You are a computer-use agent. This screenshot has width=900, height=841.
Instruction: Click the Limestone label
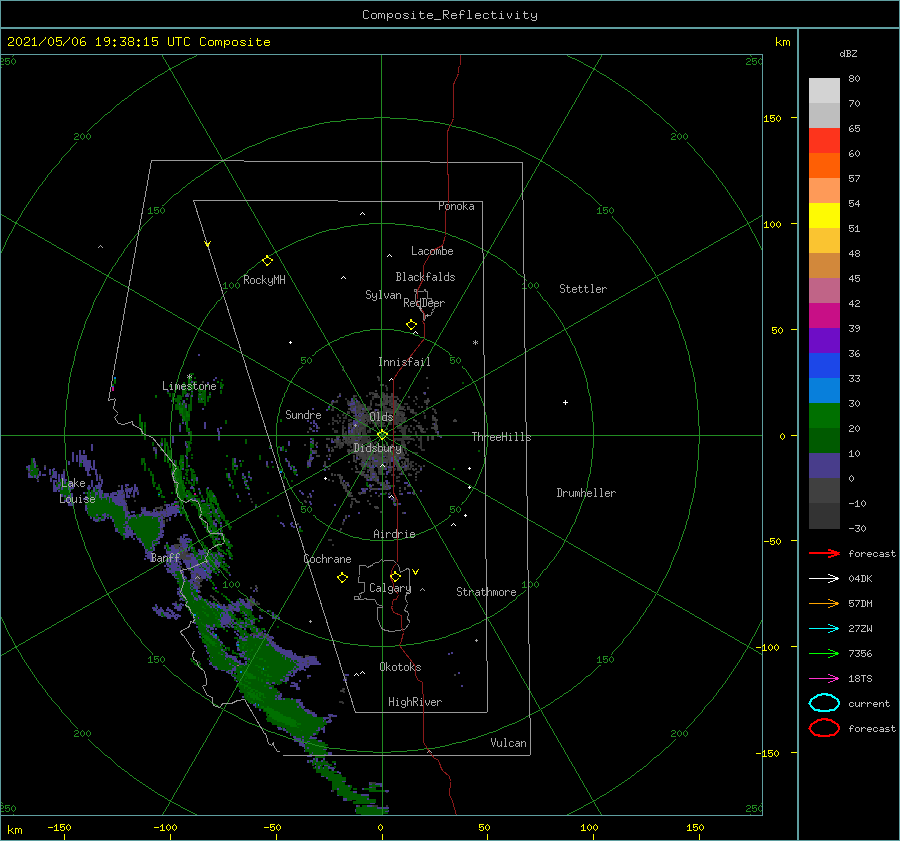[x=189, y=386]
